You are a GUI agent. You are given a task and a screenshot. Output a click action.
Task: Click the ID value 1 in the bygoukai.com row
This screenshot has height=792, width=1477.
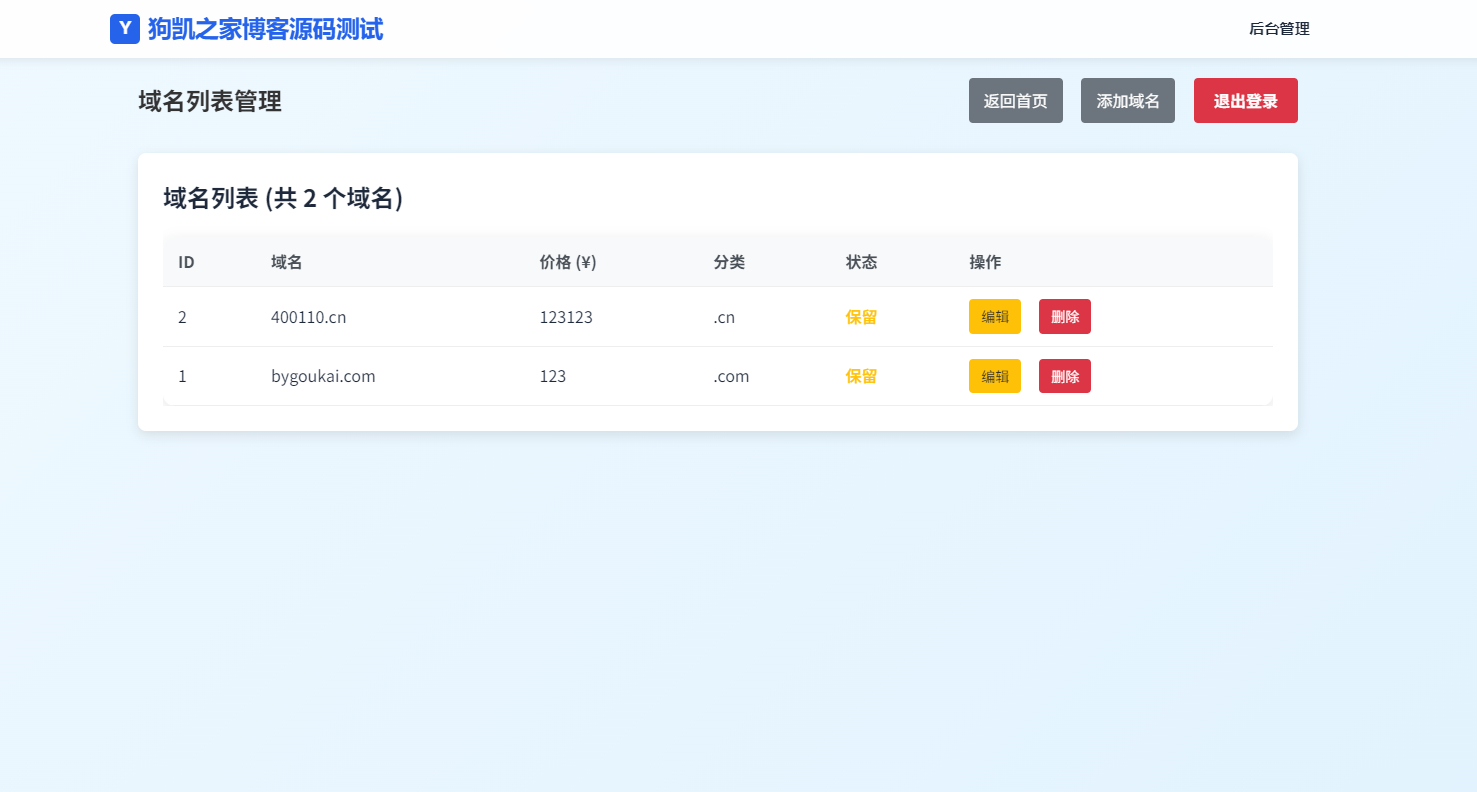click(x=182, y=376)
